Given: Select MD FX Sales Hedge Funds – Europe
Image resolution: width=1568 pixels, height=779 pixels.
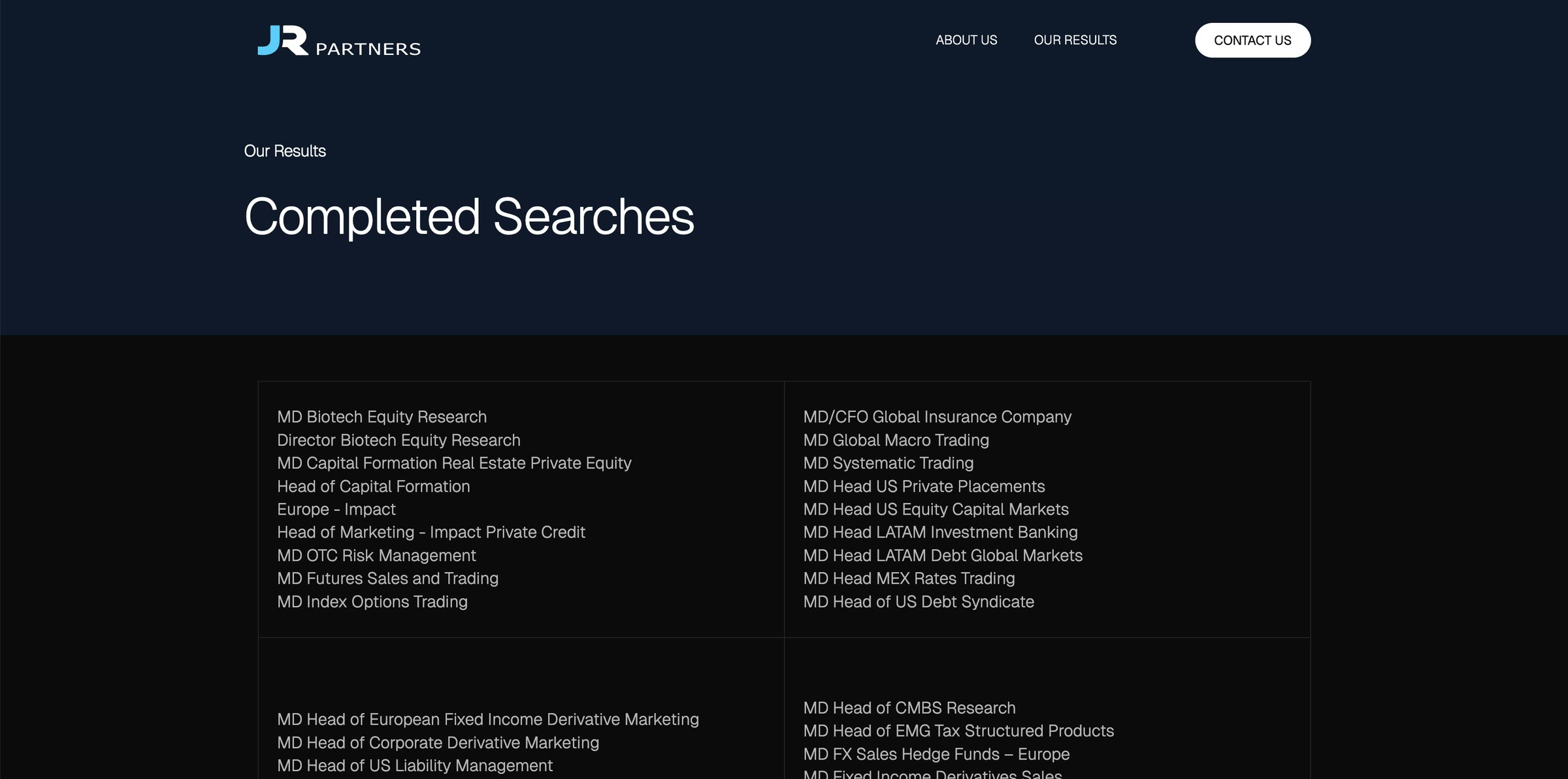Looking at the screenshot, I should pyautogui.click(x=936, y=754).
